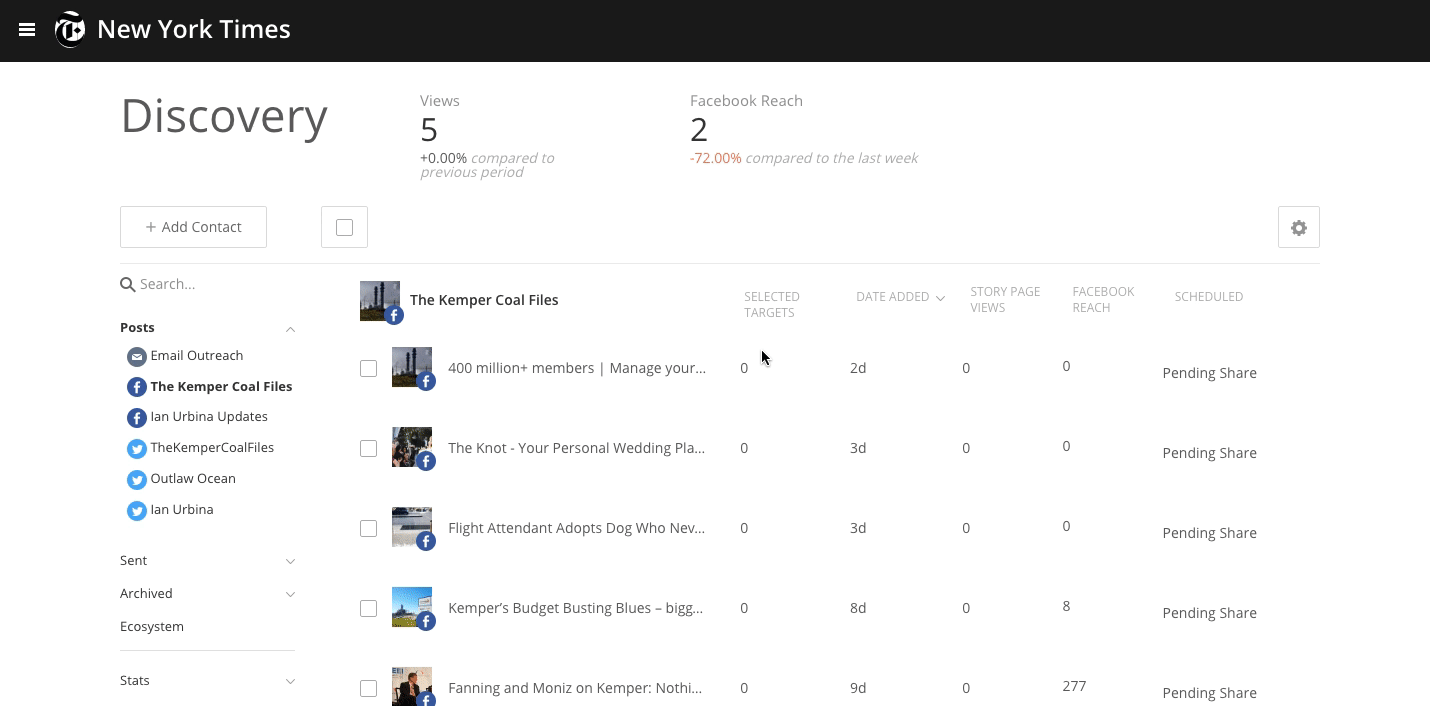Select Ian Urbina in the sidebar
This screenshot has width=1430, height=706.
[181, 510]
